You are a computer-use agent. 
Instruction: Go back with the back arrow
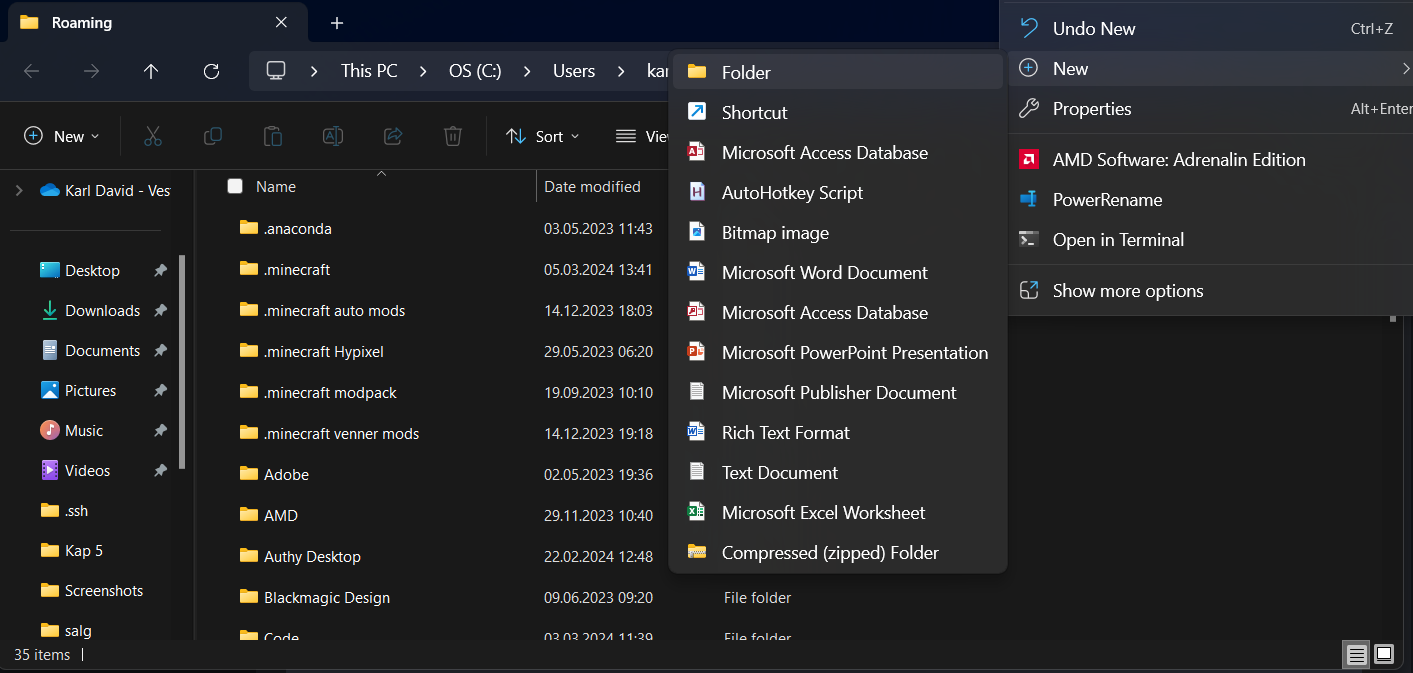[x=31, y=71]
